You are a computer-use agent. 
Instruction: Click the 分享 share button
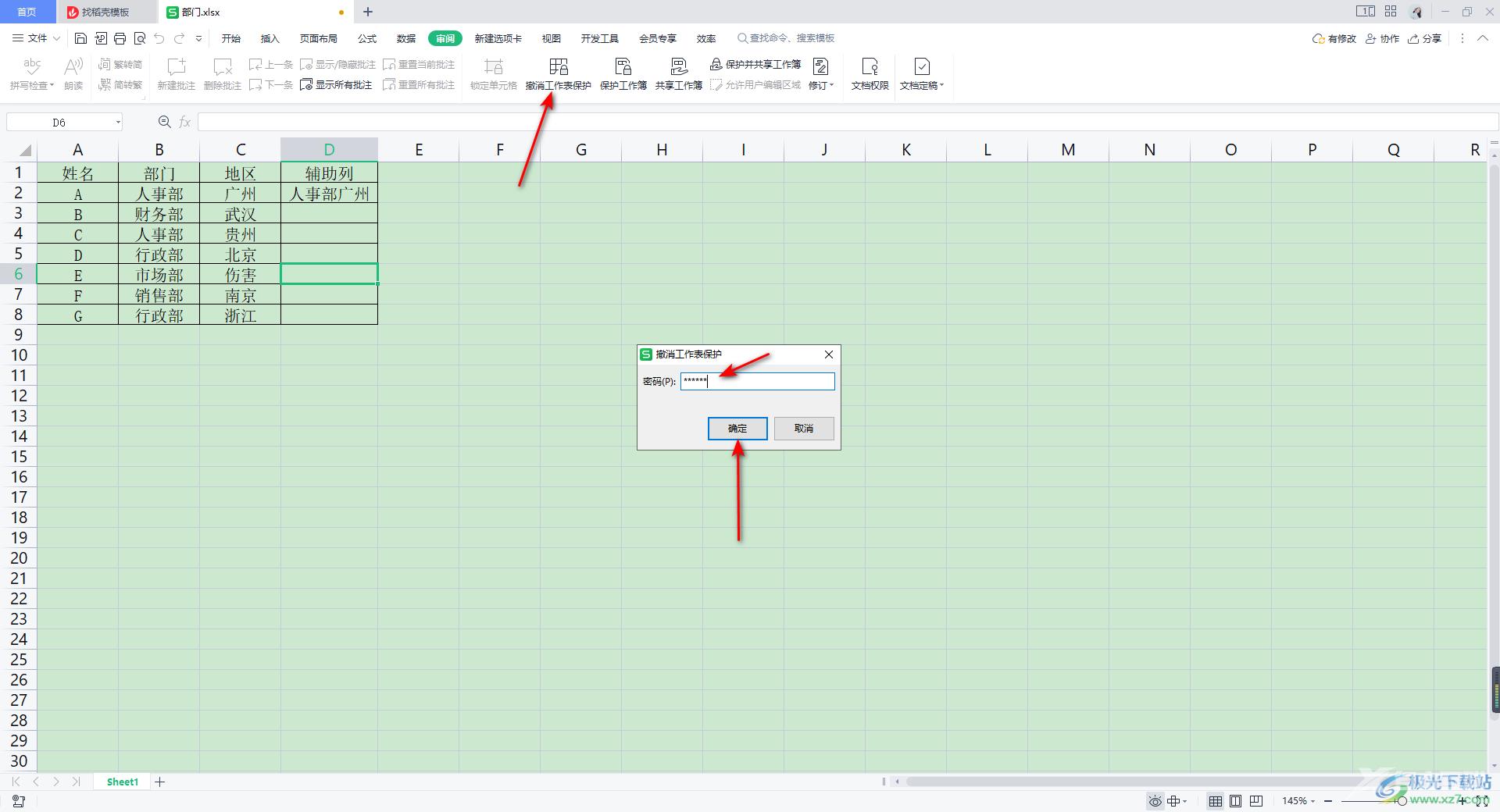1425,38
